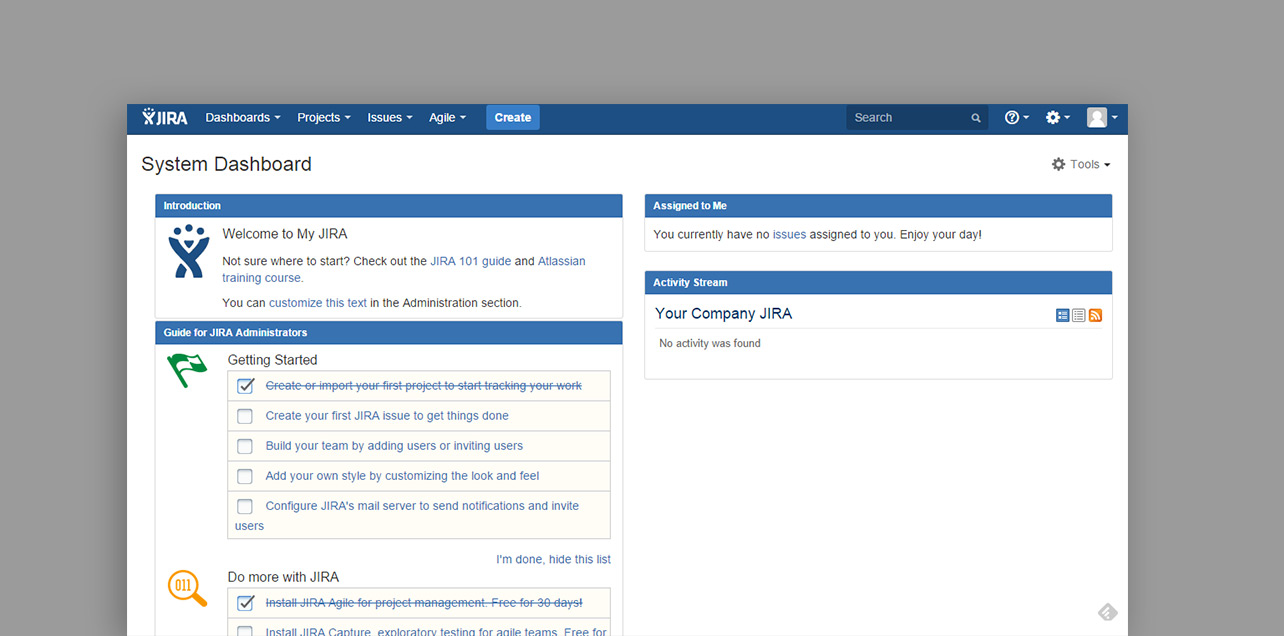
Task: Click the Guide for JIRA Administrators header
Action: (389, 333)
